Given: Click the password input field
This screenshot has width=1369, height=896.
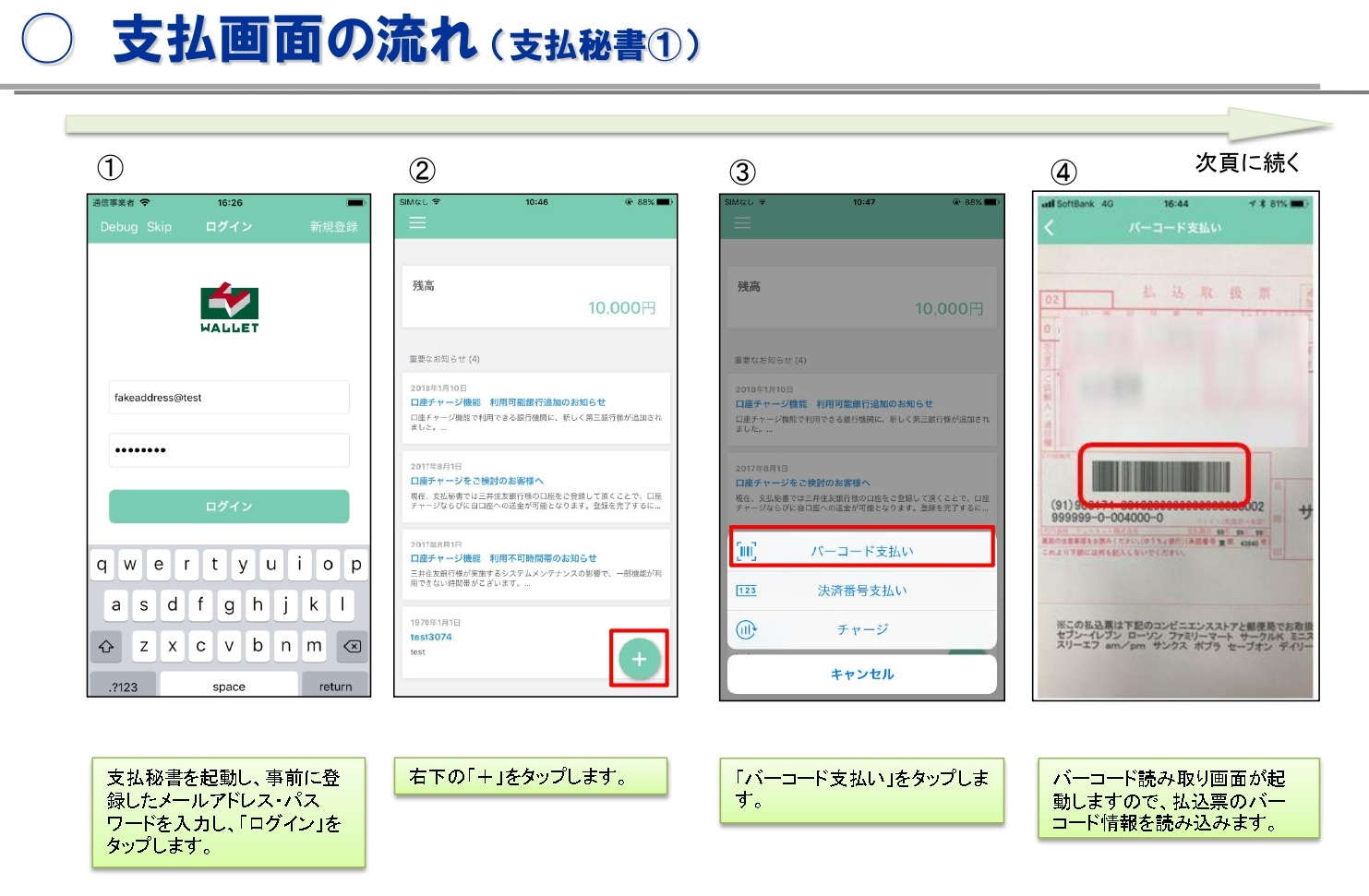Looking at the screenshot, I should point(229,450).
